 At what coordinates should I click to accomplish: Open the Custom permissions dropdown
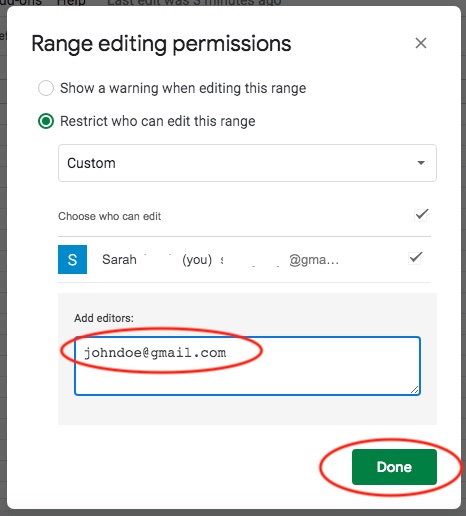click(x=247, y=163)
